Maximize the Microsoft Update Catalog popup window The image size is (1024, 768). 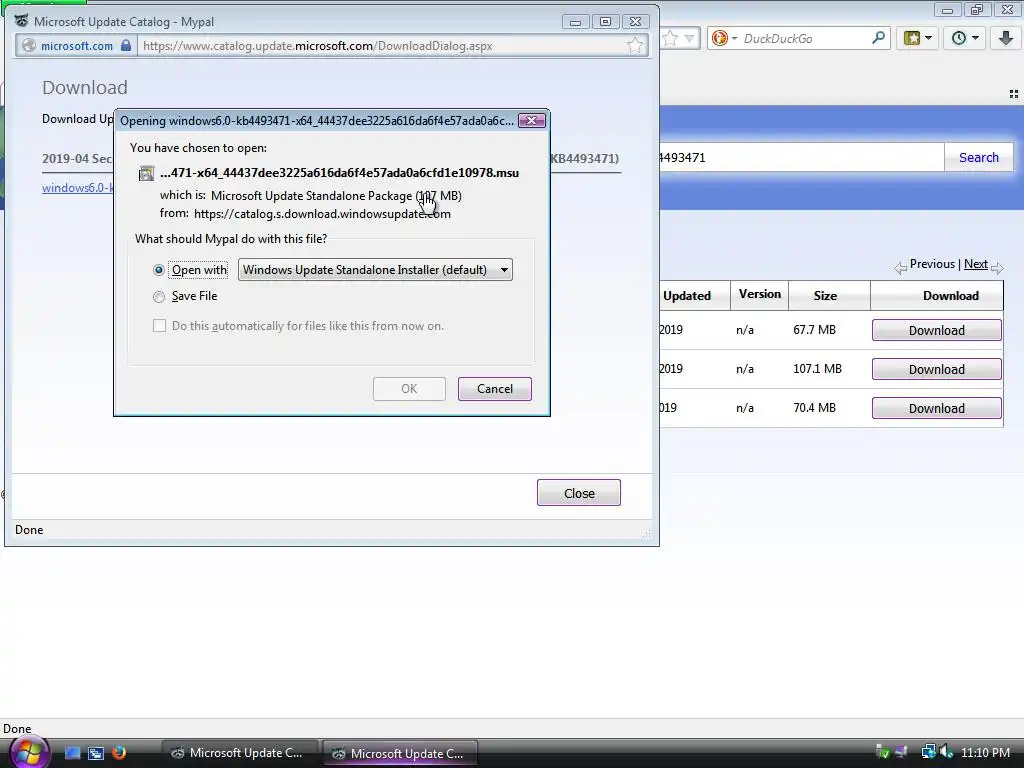click(605, 22)
